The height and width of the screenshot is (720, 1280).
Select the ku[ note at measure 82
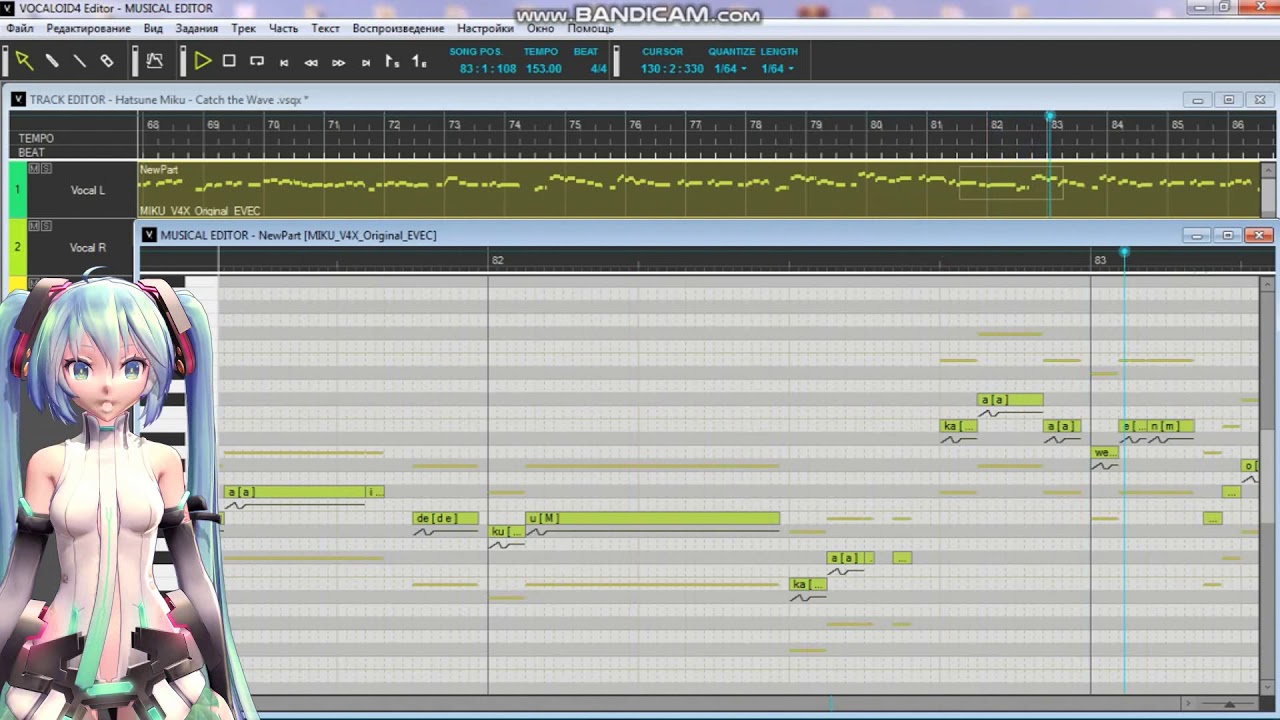coord(506,531)
